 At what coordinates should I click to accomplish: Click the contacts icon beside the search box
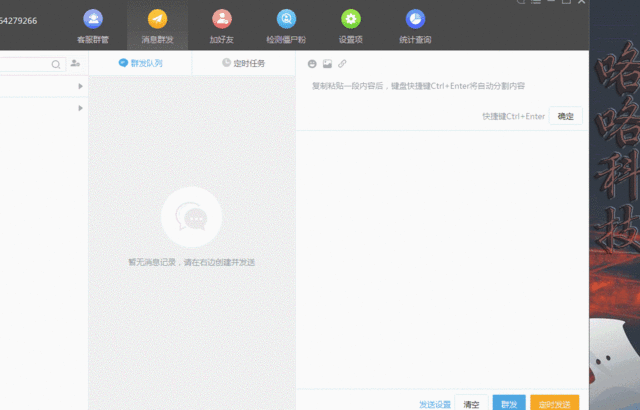click(75, 64)
